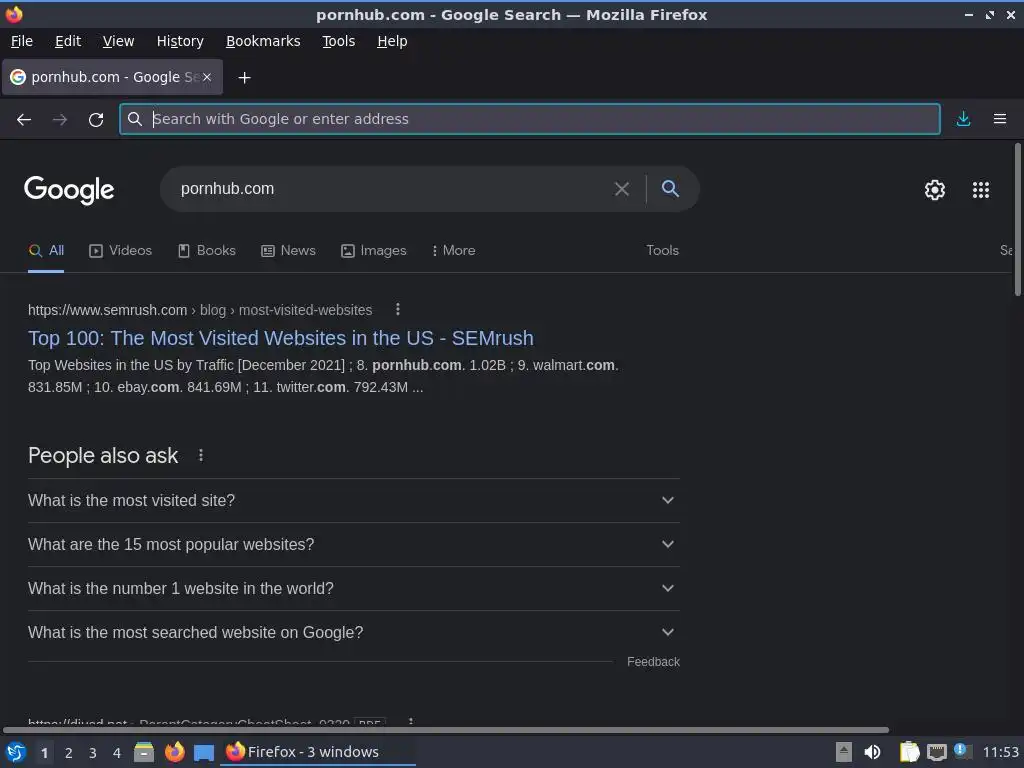Screen dimensions: 1024x768
Task: Open the Firefox hamburger menu
Action: (x=999, y=119)
